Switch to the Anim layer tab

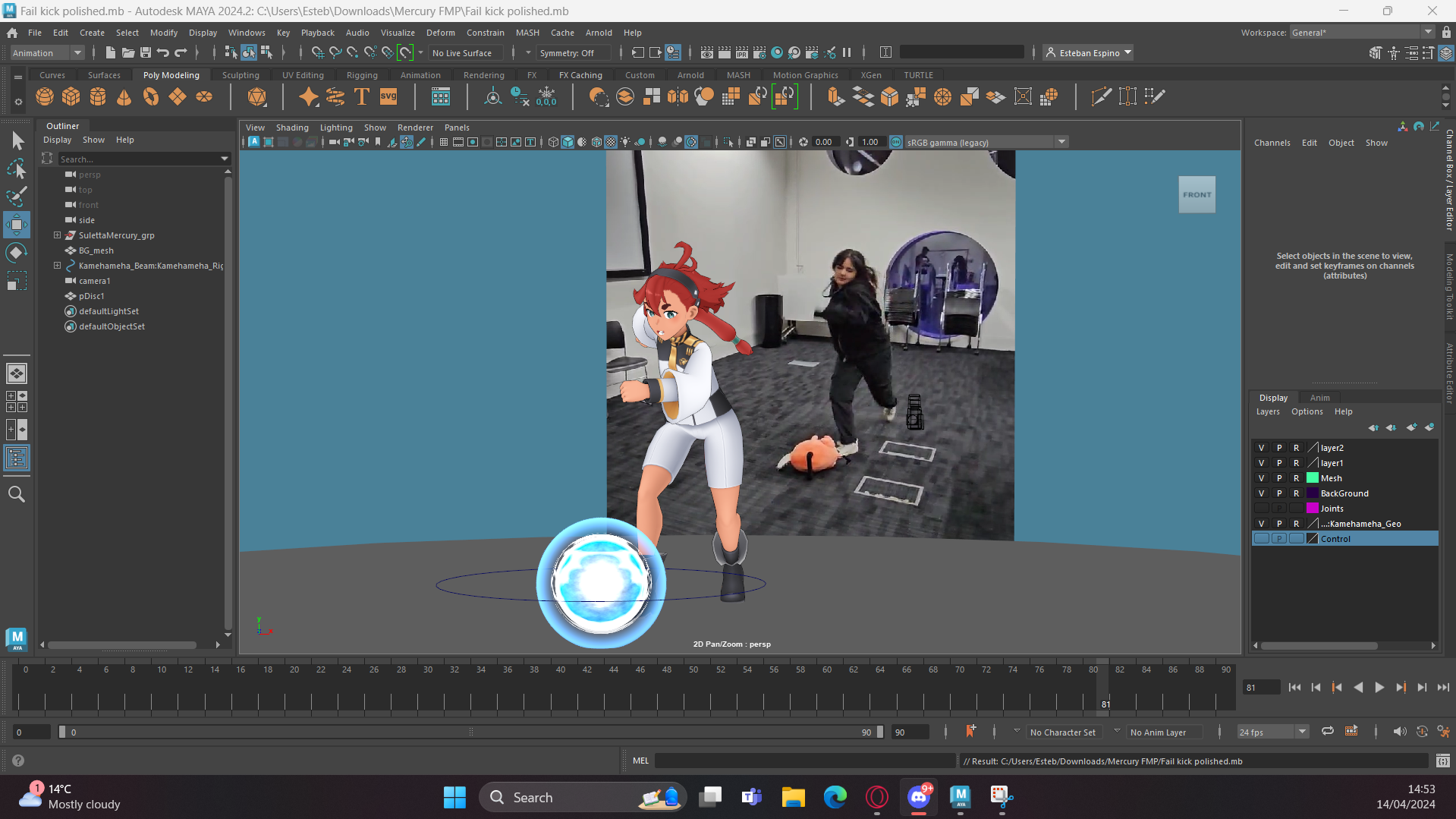1319,398
